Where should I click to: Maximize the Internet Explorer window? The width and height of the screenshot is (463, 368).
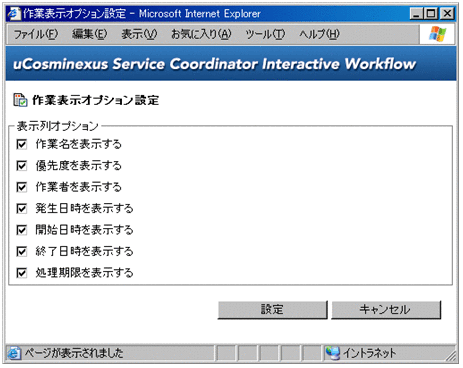[x=431, y=14]
